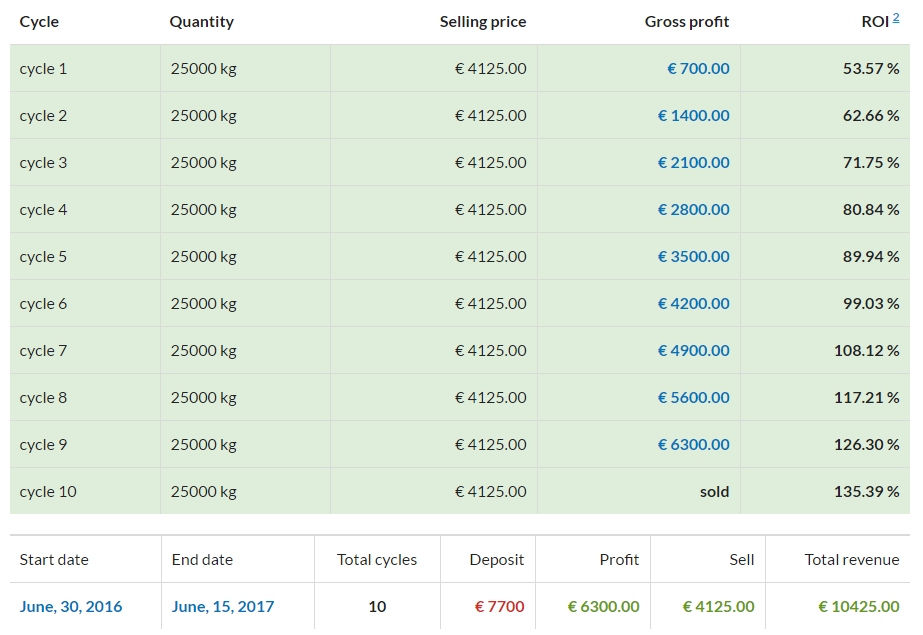Click cycle 9 gross profit link
923x635 pixels.
[693, 445]
